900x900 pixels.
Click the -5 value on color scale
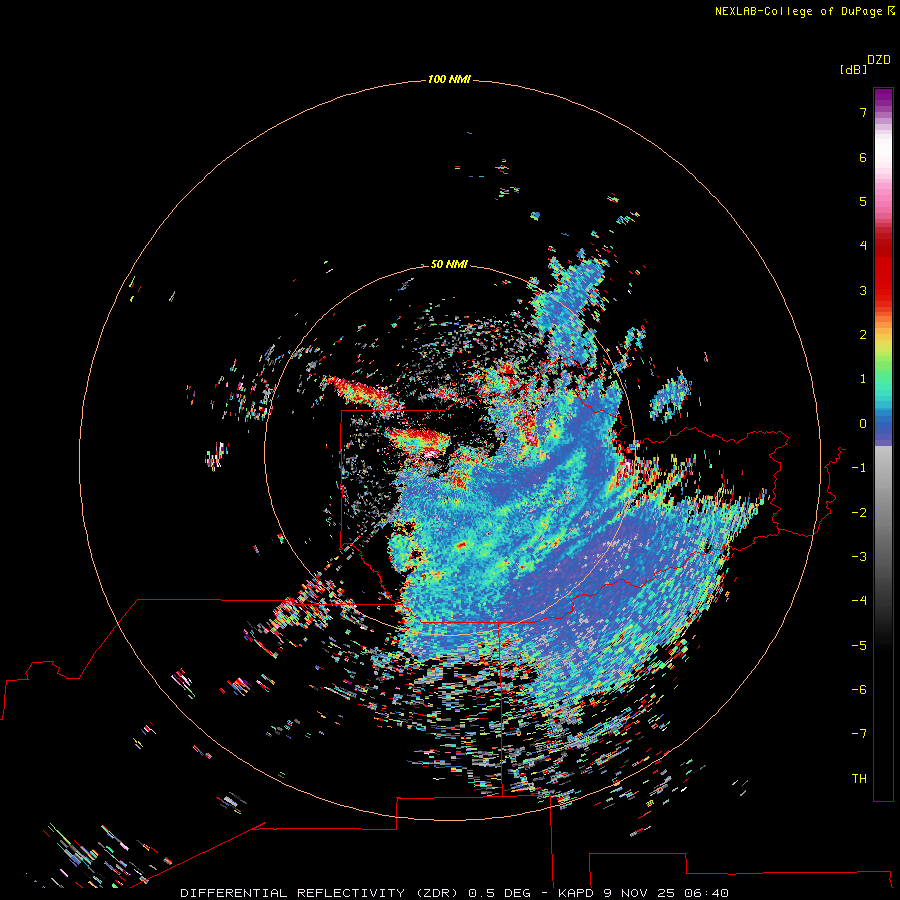click(x=859, y=646)
